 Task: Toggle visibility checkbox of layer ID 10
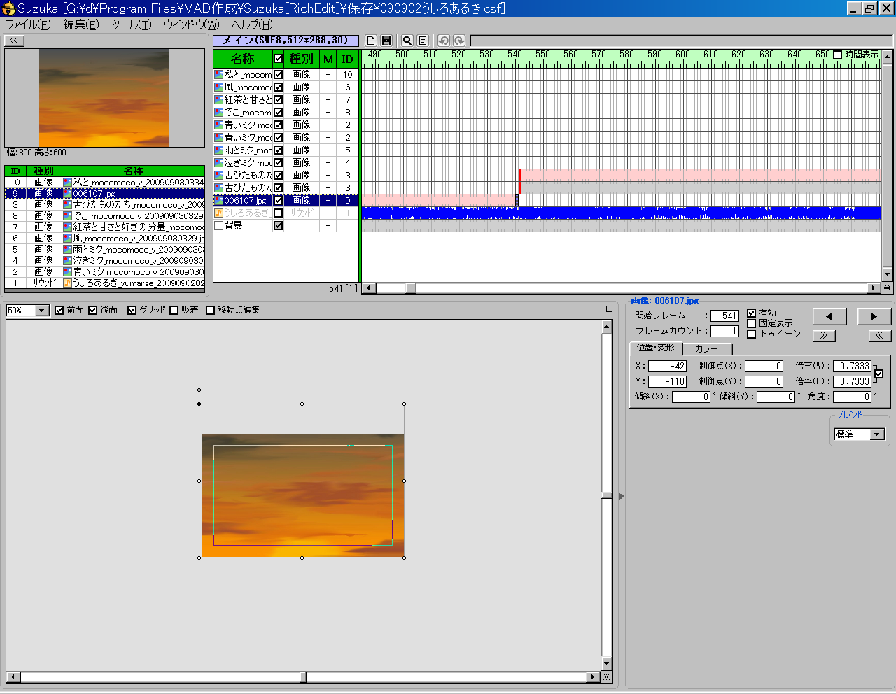point(278,74)
